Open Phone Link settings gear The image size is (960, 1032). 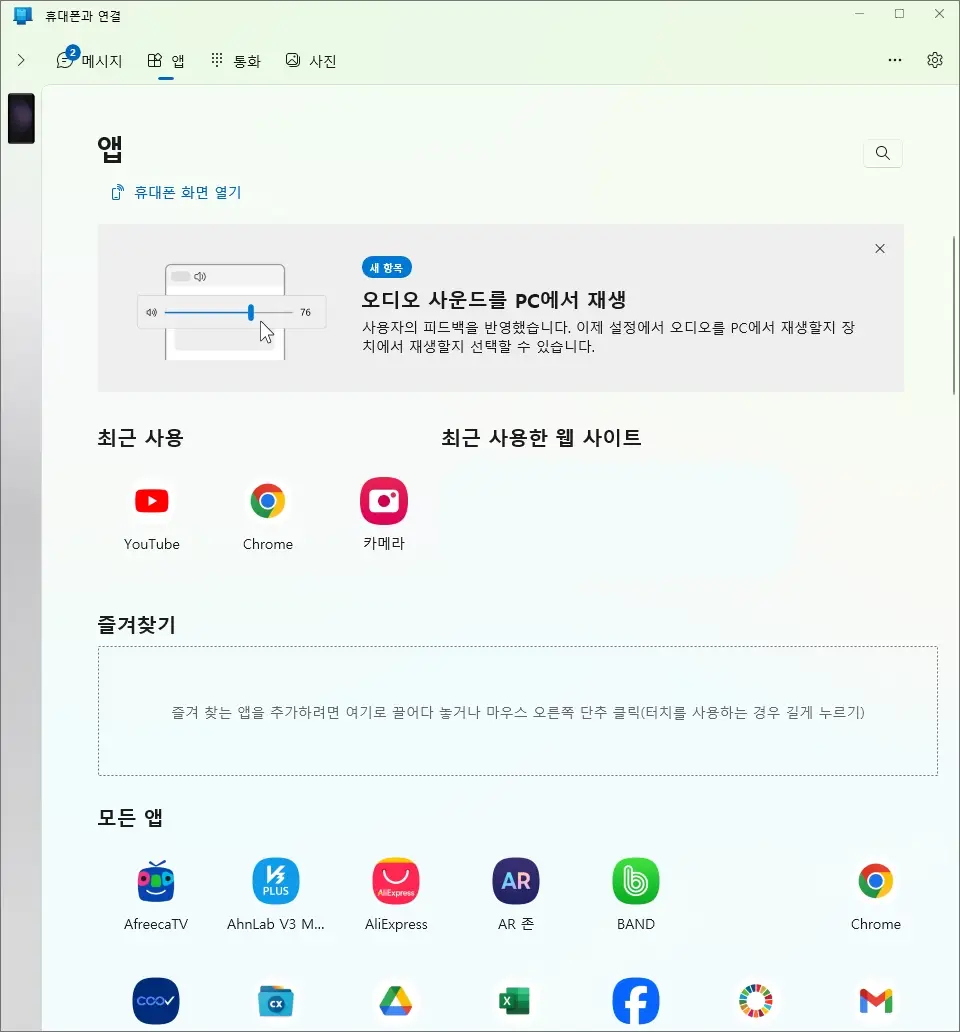click(x=934, y=60)
